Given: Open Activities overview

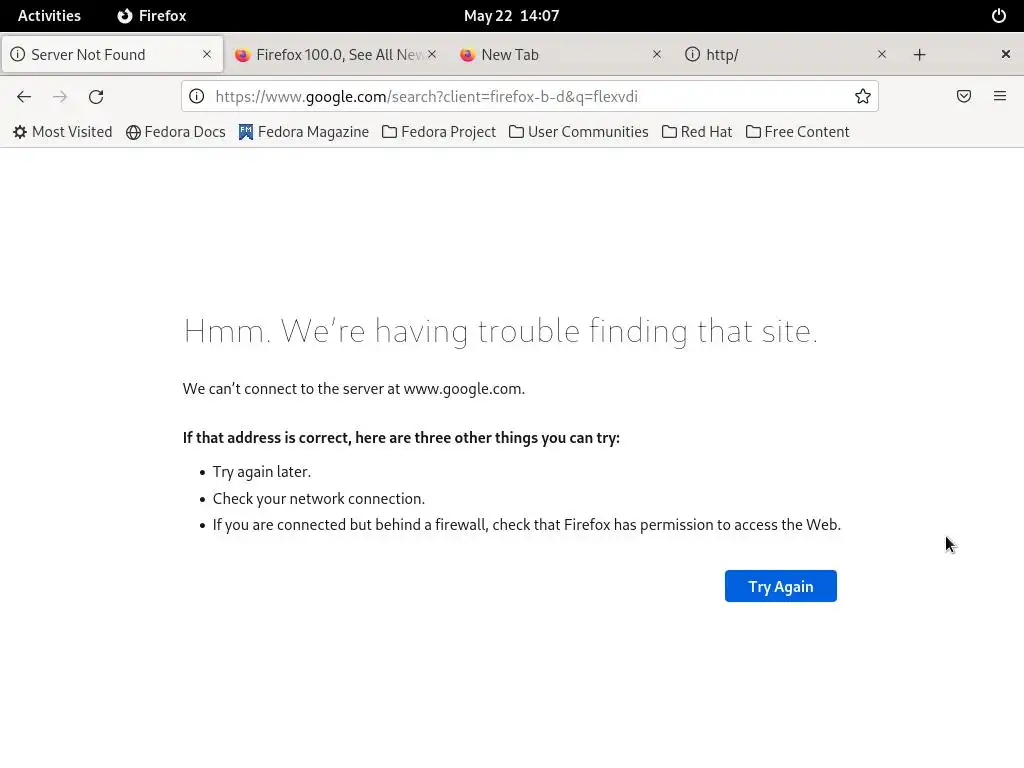Looking at the screenshot, I should pyautogui.click(x=49, y=16).
